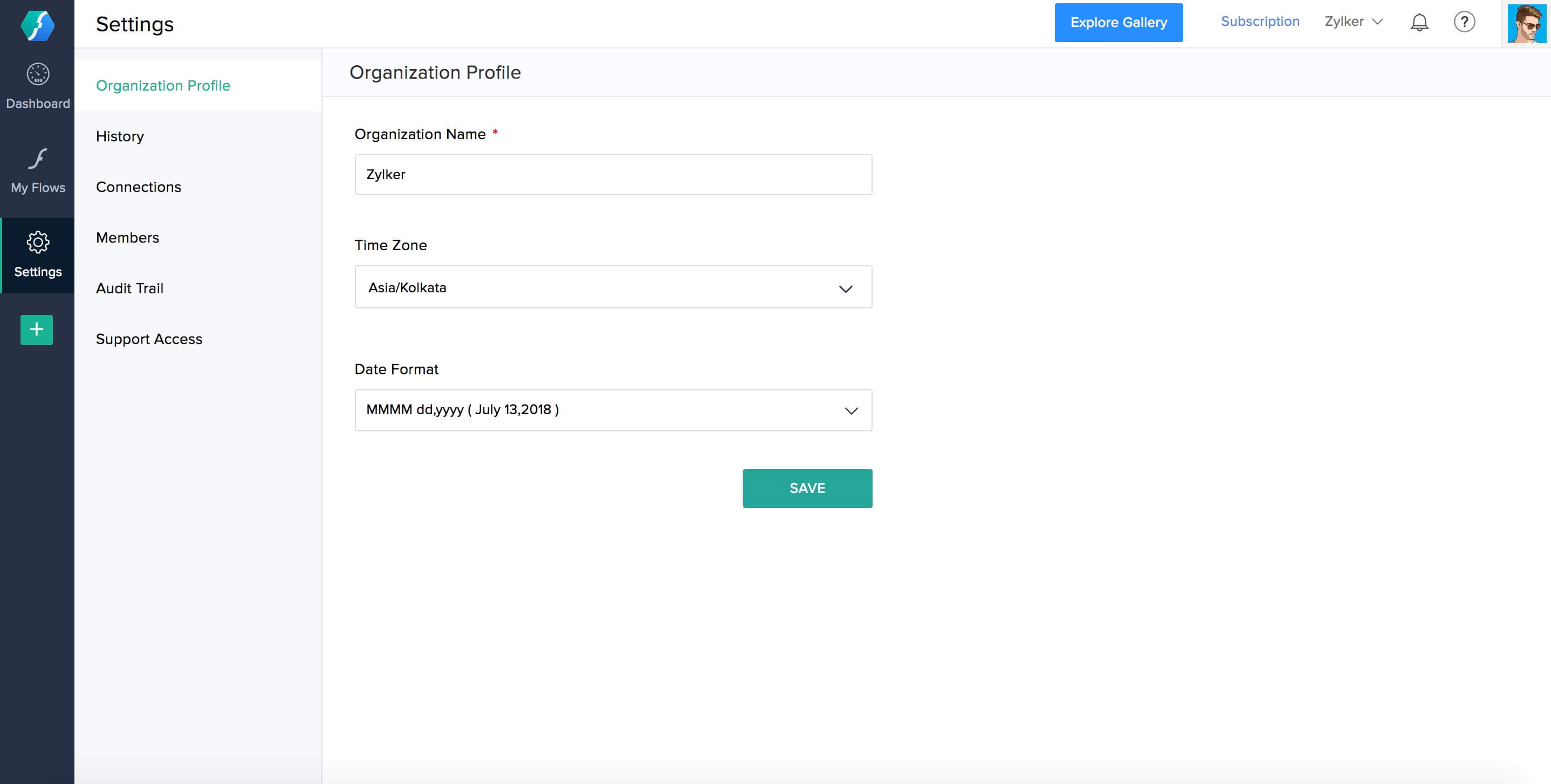Save the organization profile

click(x=807, y=489)
